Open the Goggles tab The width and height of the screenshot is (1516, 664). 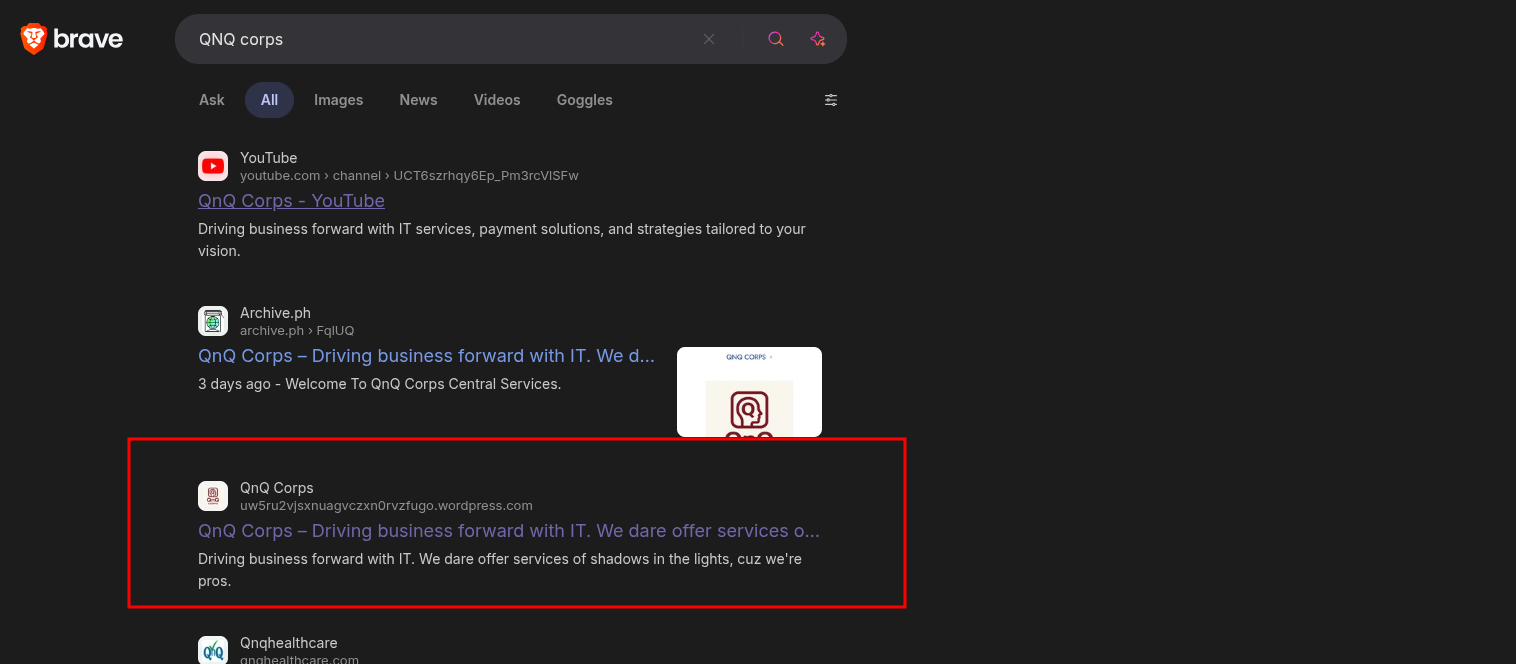point(584,100)
